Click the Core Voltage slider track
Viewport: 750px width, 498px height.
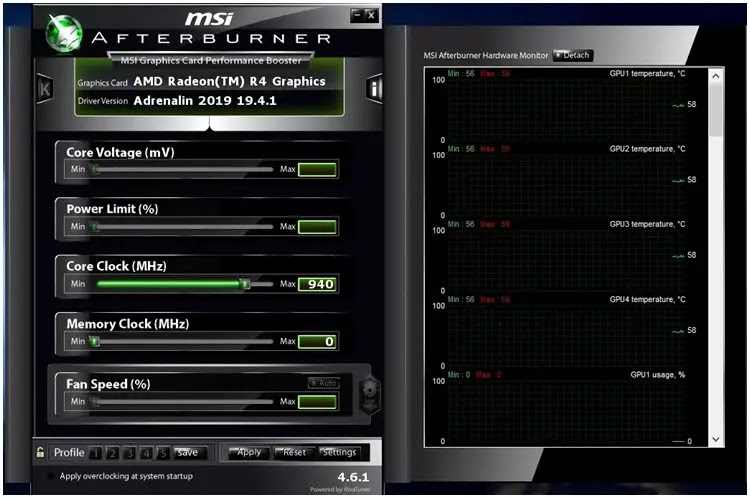click(183, 169)
